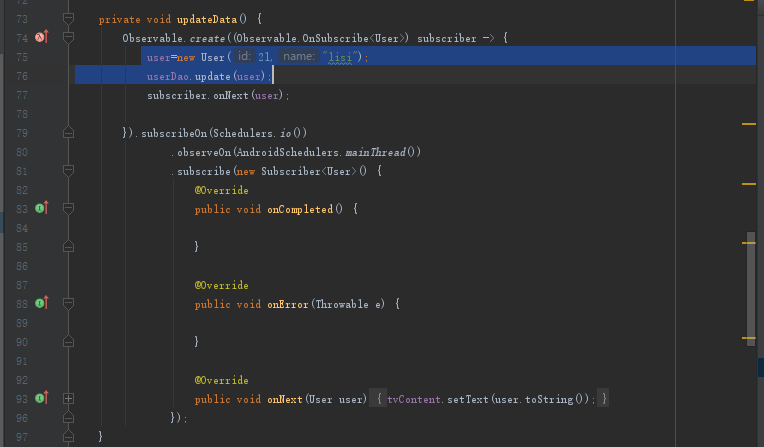Click the yellow warning stripe mark beside line 85
Screen dimensions: 764x447
pos(749,243)
